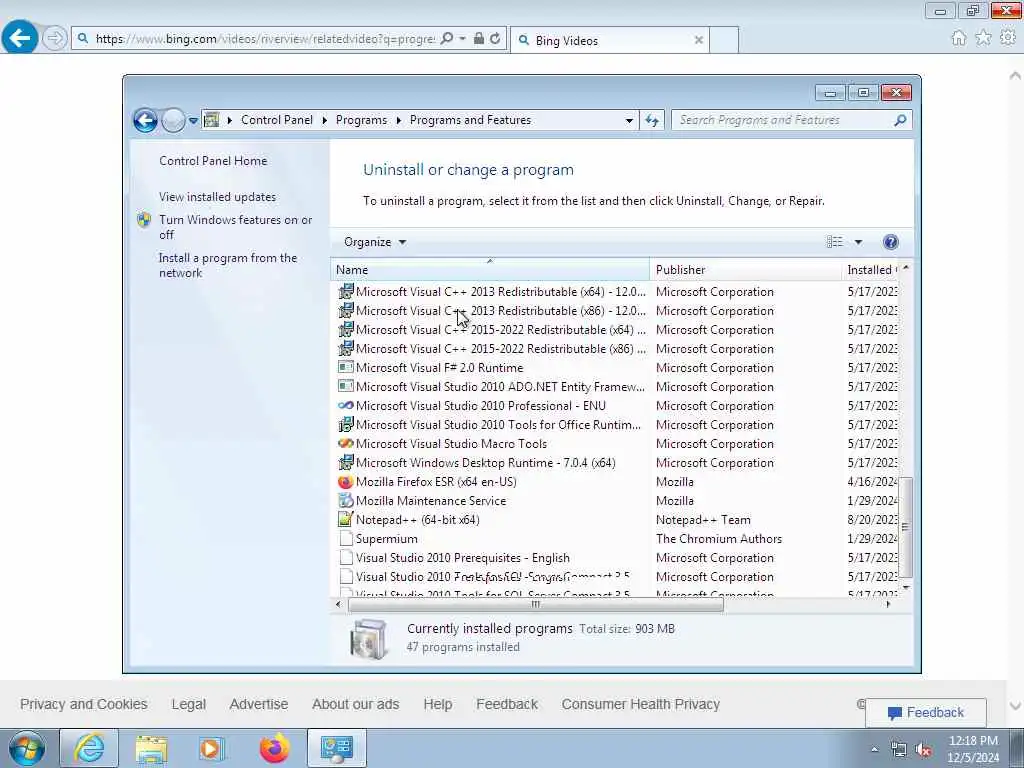Expand the breadcrumb arrow after Programs
This screenshot has width=1024, height=768.
(x=398, y=120)
